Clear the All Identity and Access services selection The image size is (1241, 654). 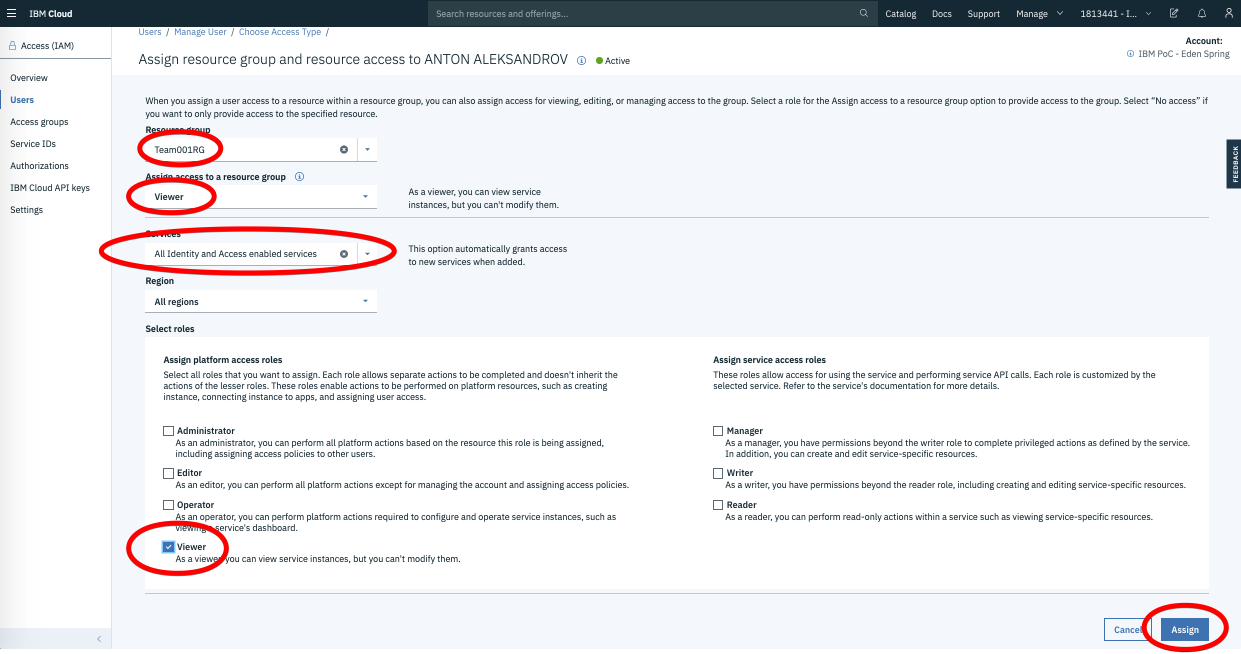click(x=344, y=254)
